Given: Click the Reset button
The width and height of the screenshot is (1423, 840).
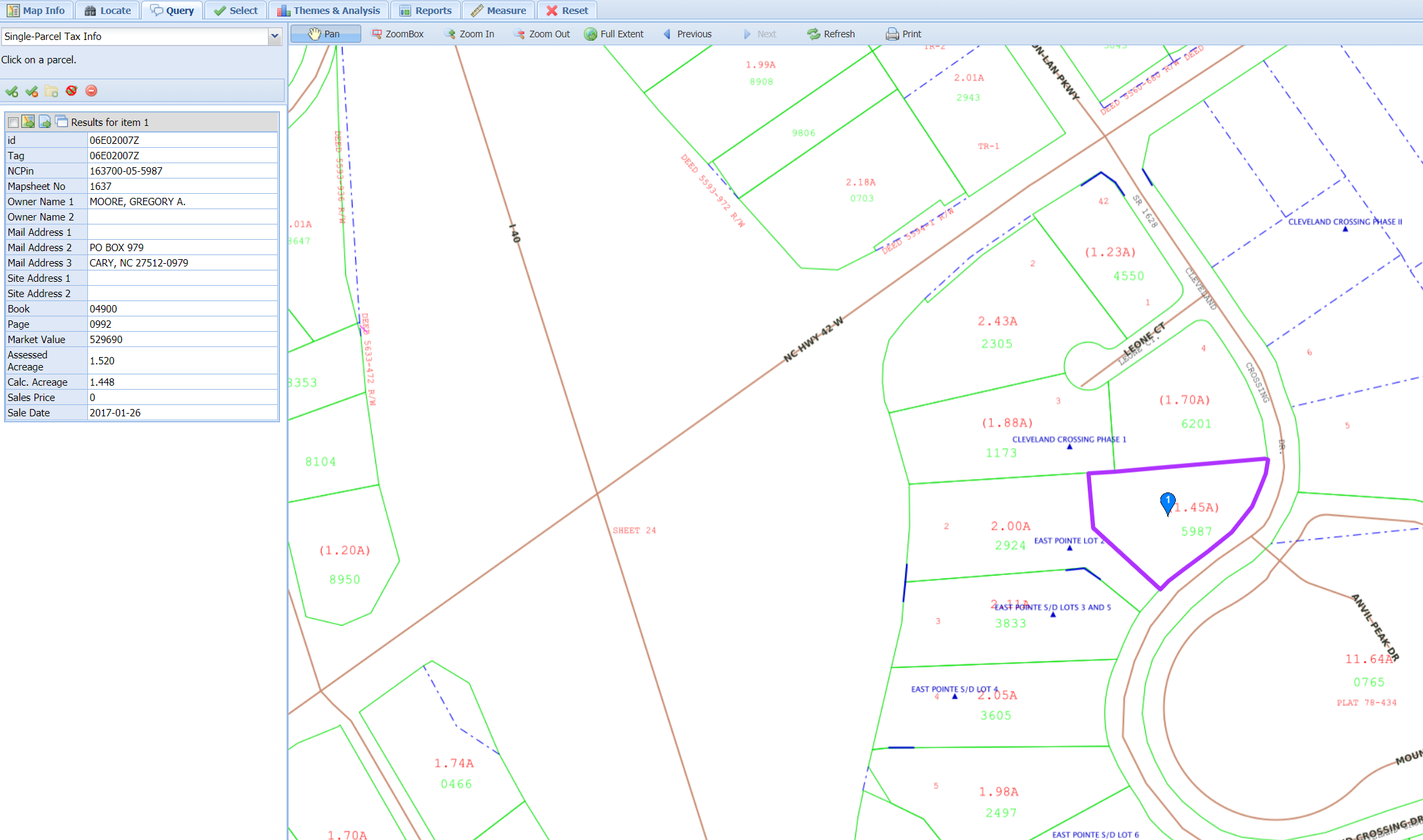Looking at the screenshot, I should [567, 11].
